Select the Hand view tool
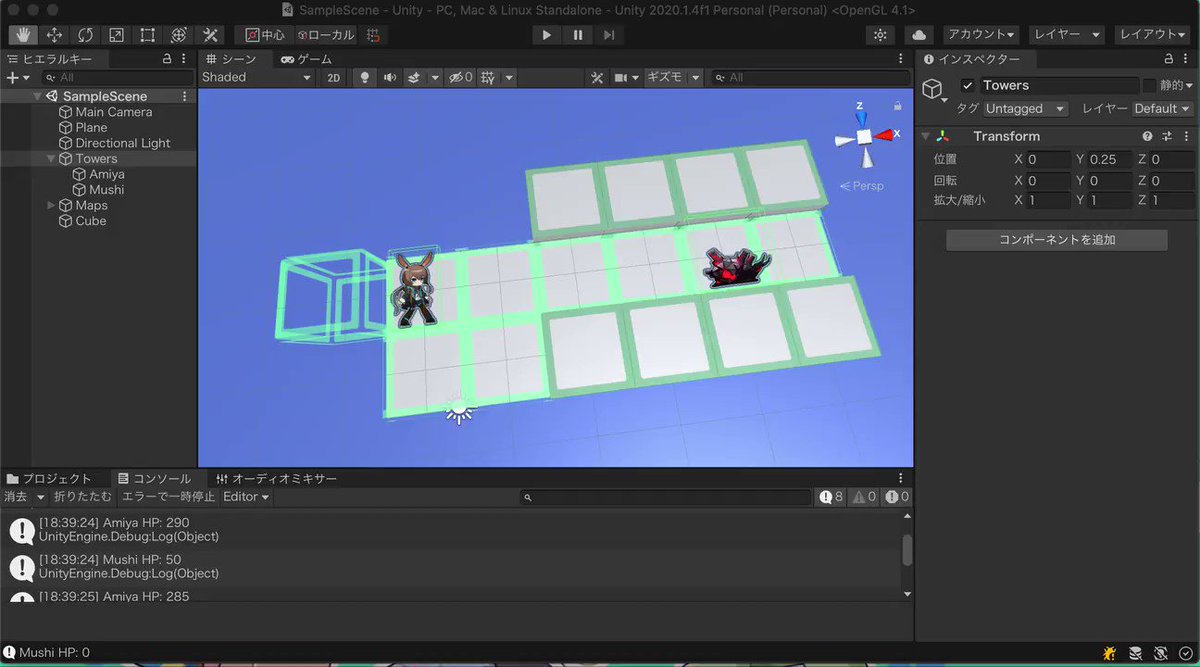The image size is (1200, 667). (x=23, y=35)
